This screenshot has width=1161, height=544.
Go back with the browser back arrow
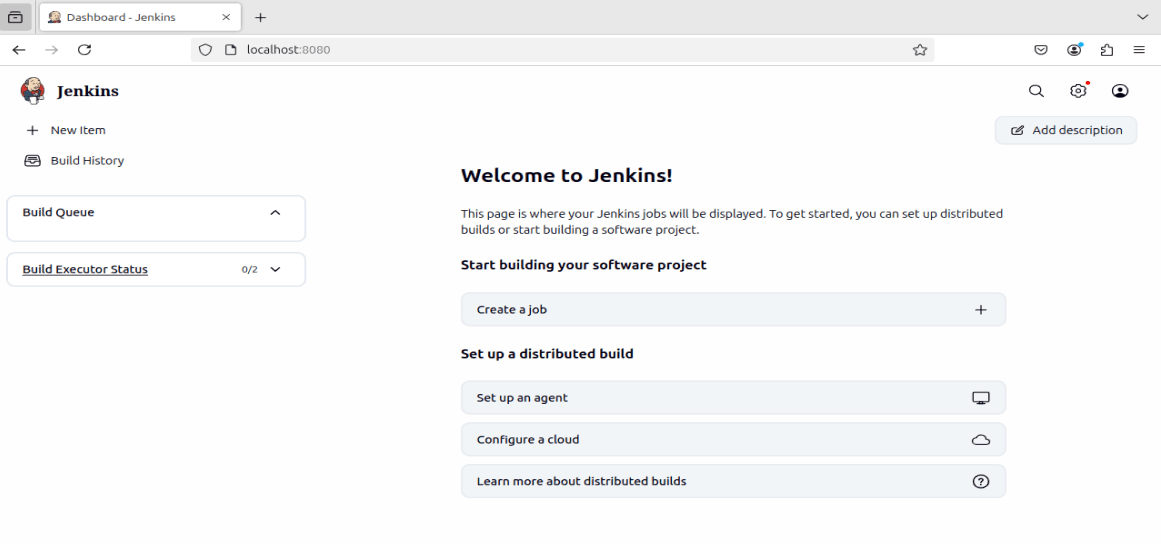click(x=19, y=50)
